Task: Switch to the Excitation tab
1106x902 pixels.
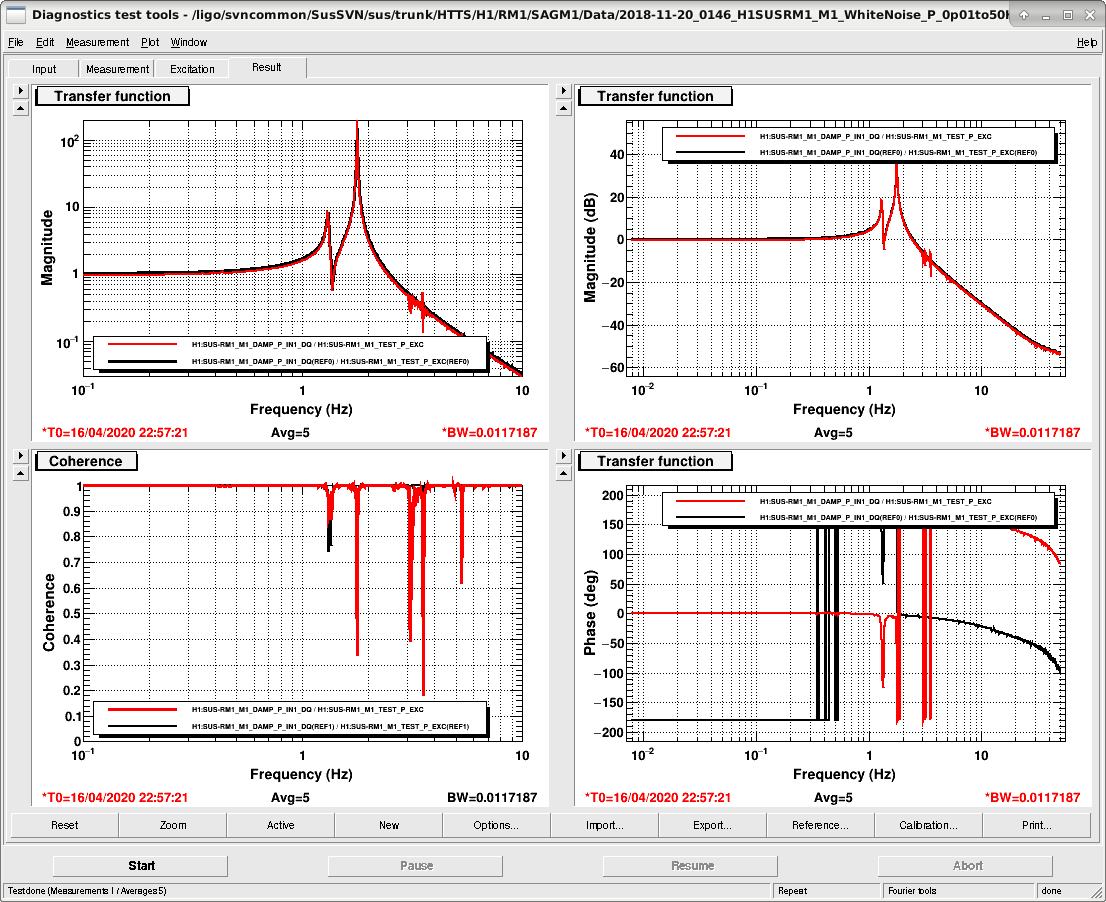Action: pos(192,68)
